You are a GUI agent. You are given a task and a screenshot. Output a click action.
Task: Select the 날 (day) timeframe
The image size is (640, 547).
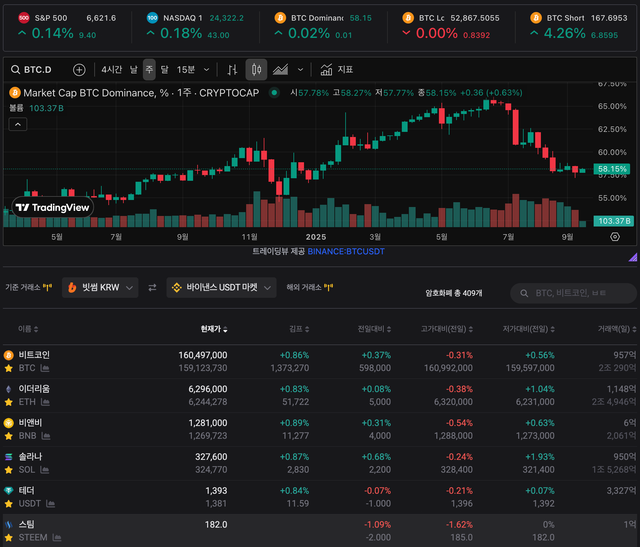(x=133, y=70)
